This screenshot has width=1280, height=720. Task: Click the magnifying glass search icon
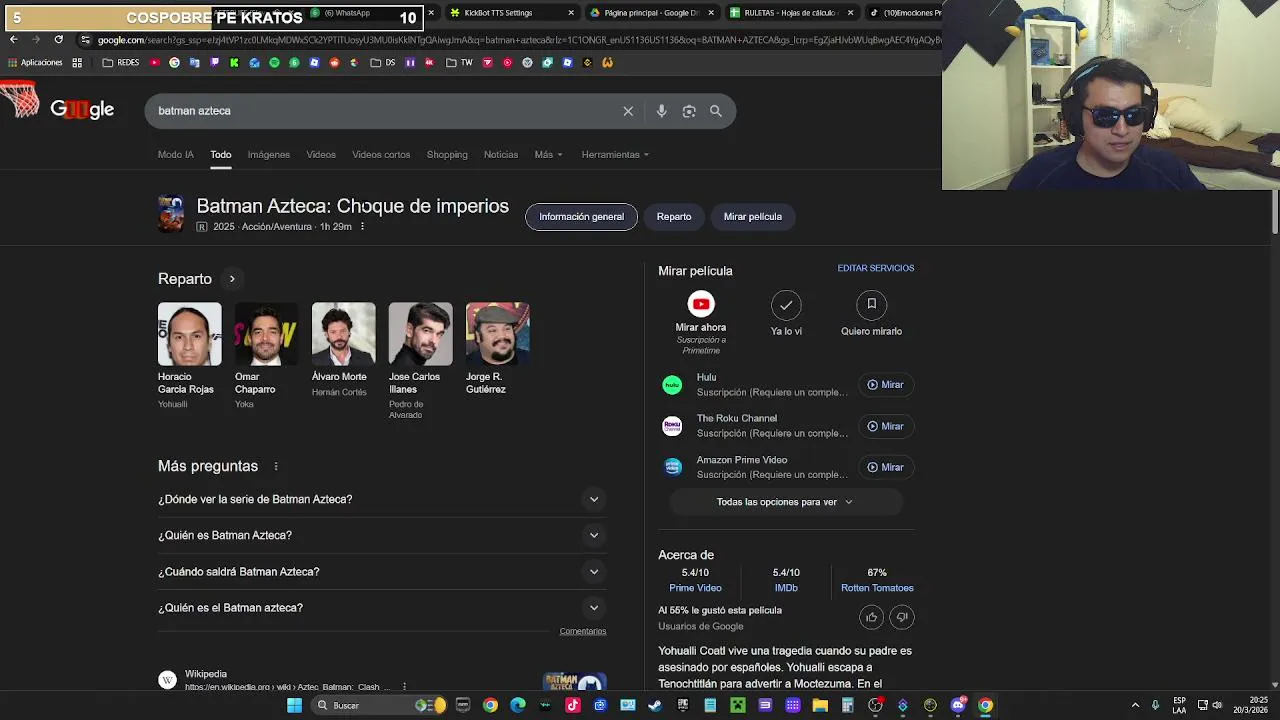click(716, 111)
